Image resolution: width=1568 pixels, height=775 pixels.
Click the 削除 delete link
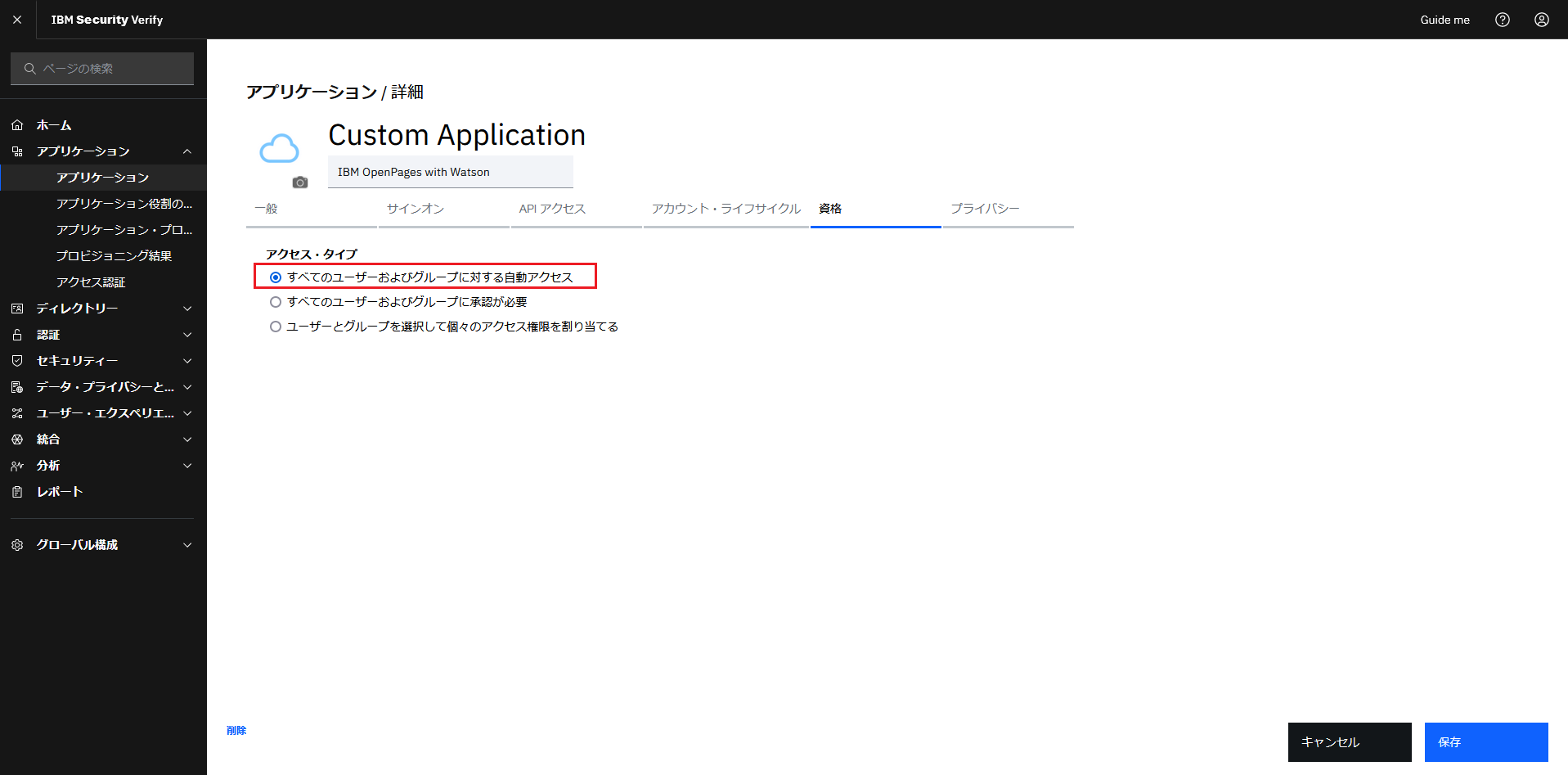(236, 731)
